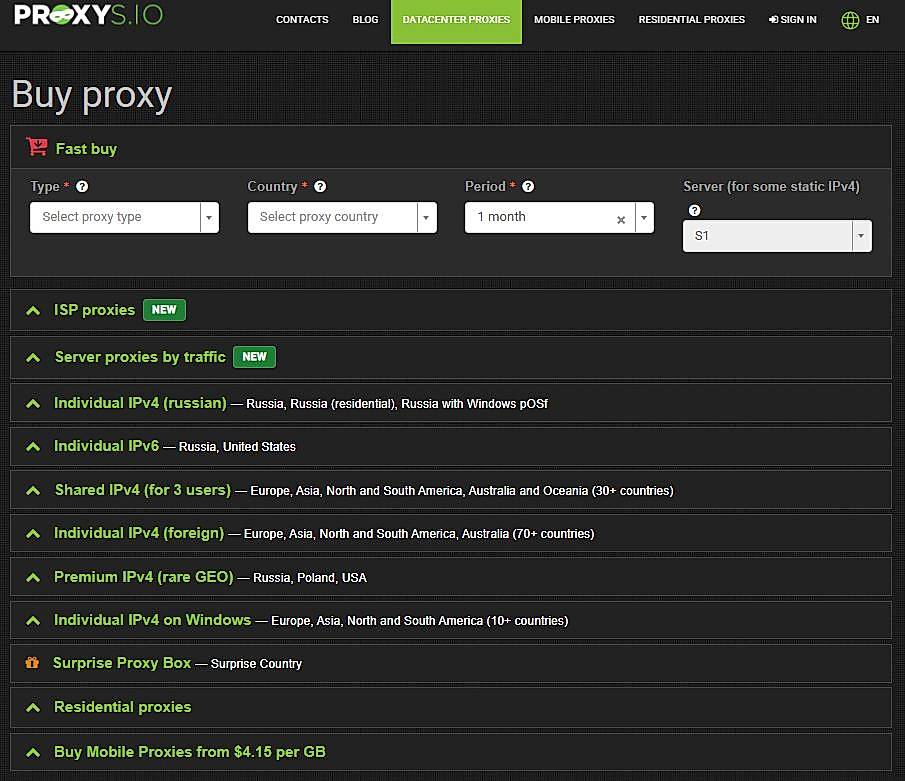Image resolution: width=905 pixels, height=781 pixels.
Task: Click the red shopping cart icon
Action: [37, 147]
